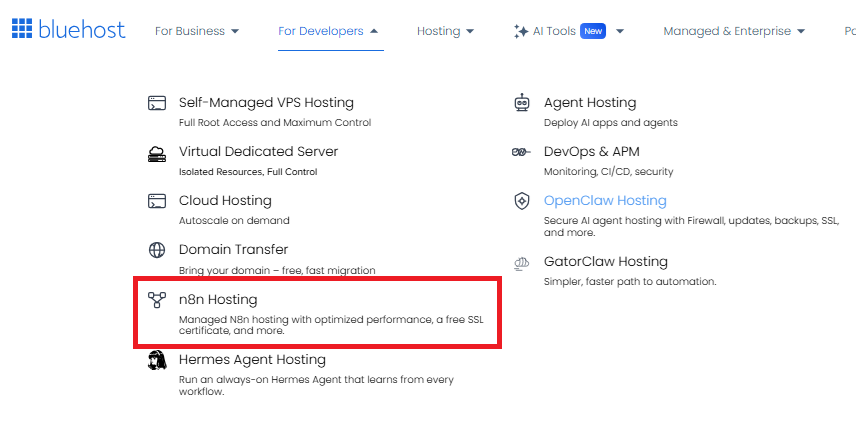856x421 pixels.
Task: Open Cloud Hosting link
Action: pyautogui.click(x=225, y=200)
